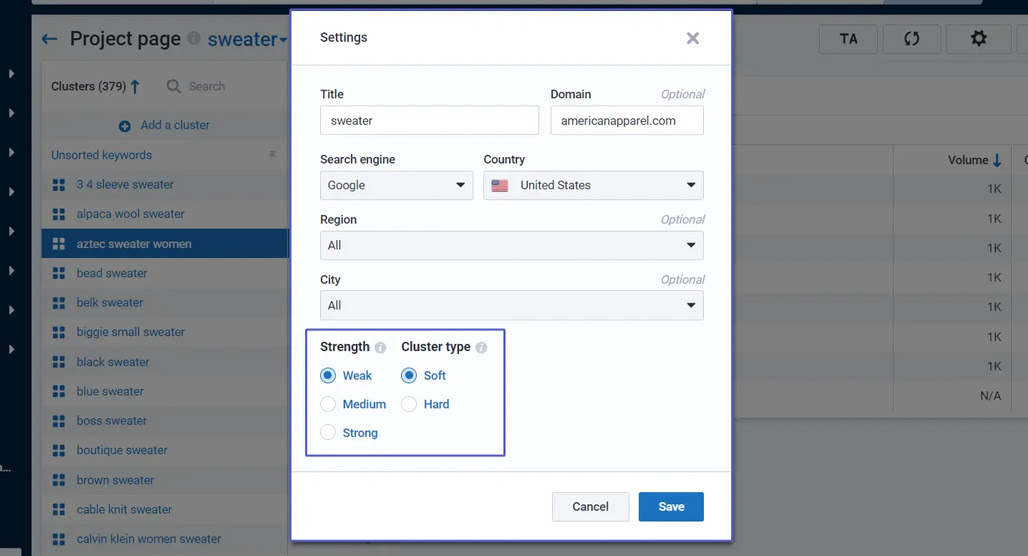Viewport: 1028px width, 556px height.
Task: Expand the last left sidebar arrow
Action: click(11, 349)
